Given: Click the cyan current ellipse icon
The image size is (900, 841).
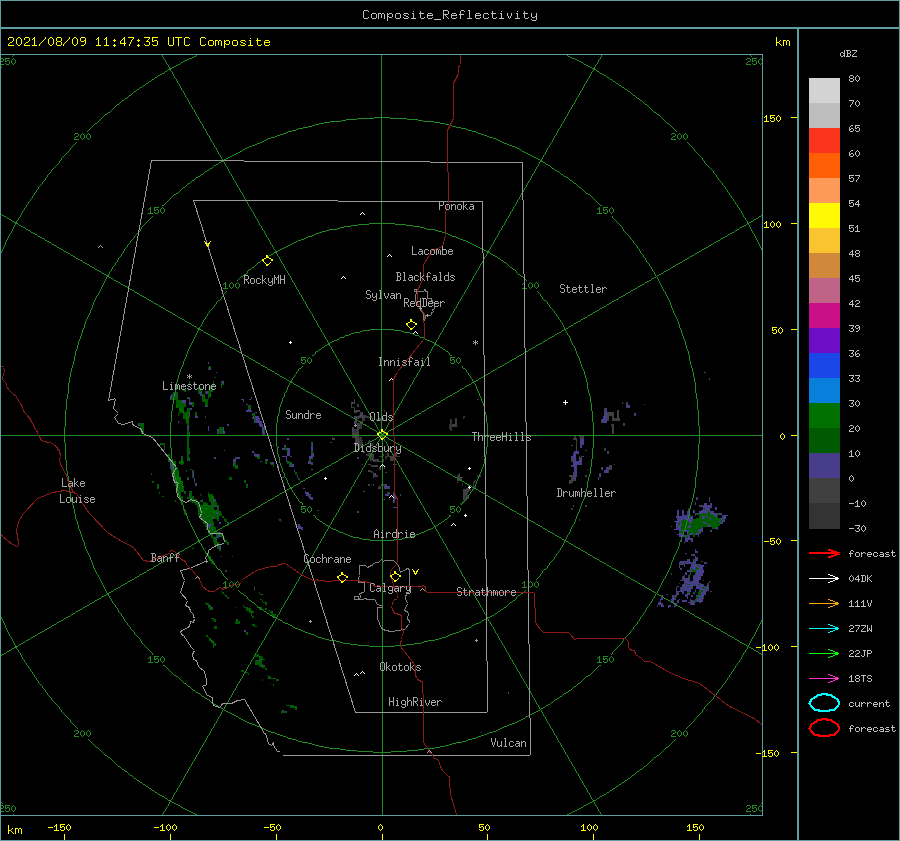Looking at the screenshot, I should click(x=824, y=703).
